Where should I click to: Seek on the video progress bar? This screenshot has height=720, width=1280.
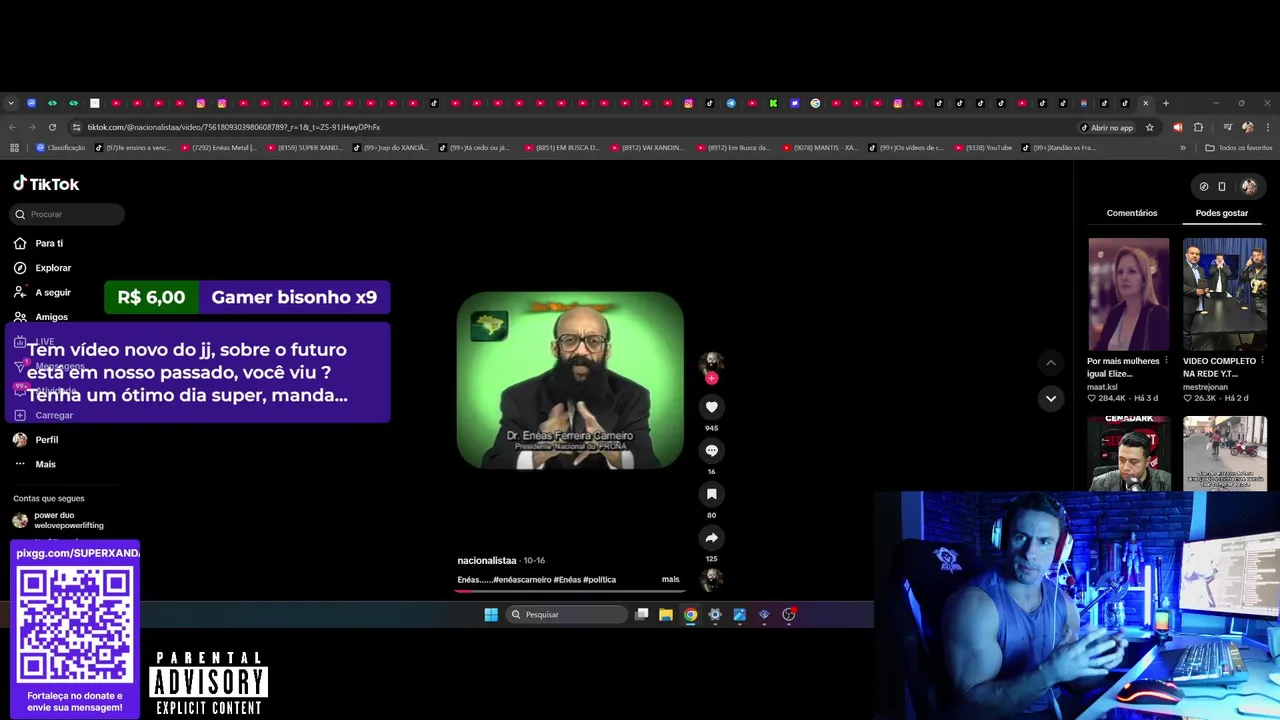tap(570, 590)
